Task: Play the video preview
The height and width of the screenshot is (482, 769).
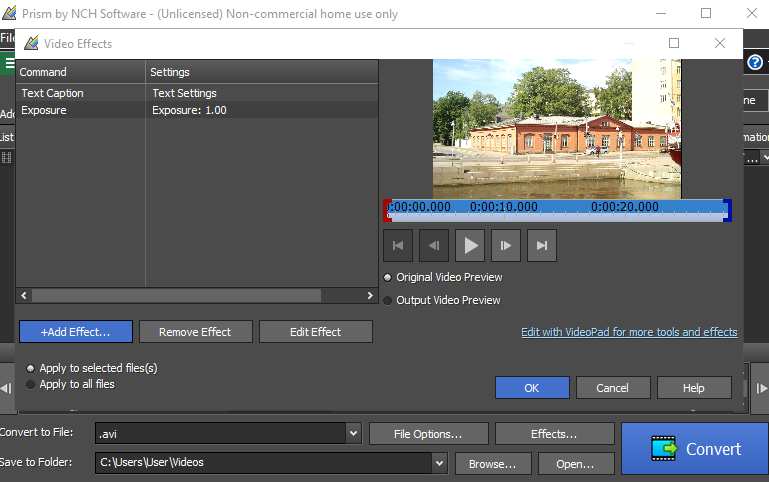Action: pyautogui.click(x=470, y=245)
